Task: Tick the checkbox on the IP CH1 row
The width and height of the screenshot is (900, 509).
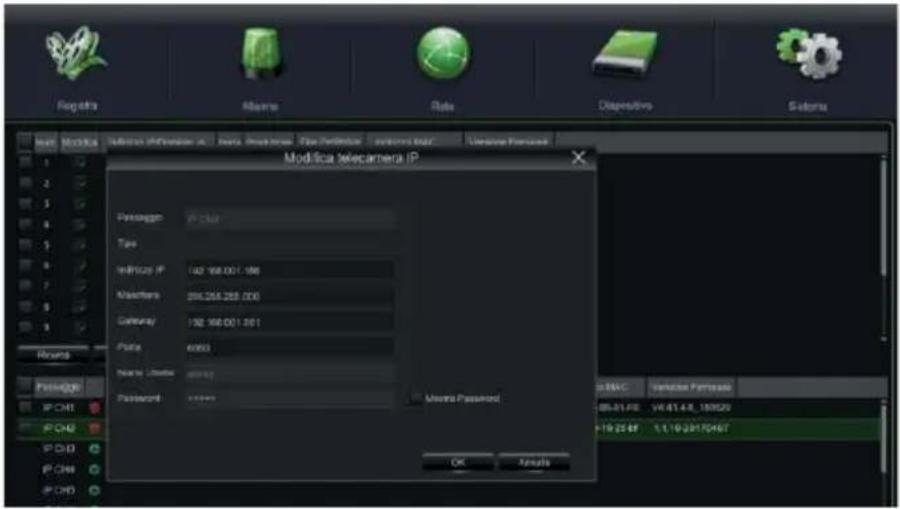Action: tap(25, 408)
